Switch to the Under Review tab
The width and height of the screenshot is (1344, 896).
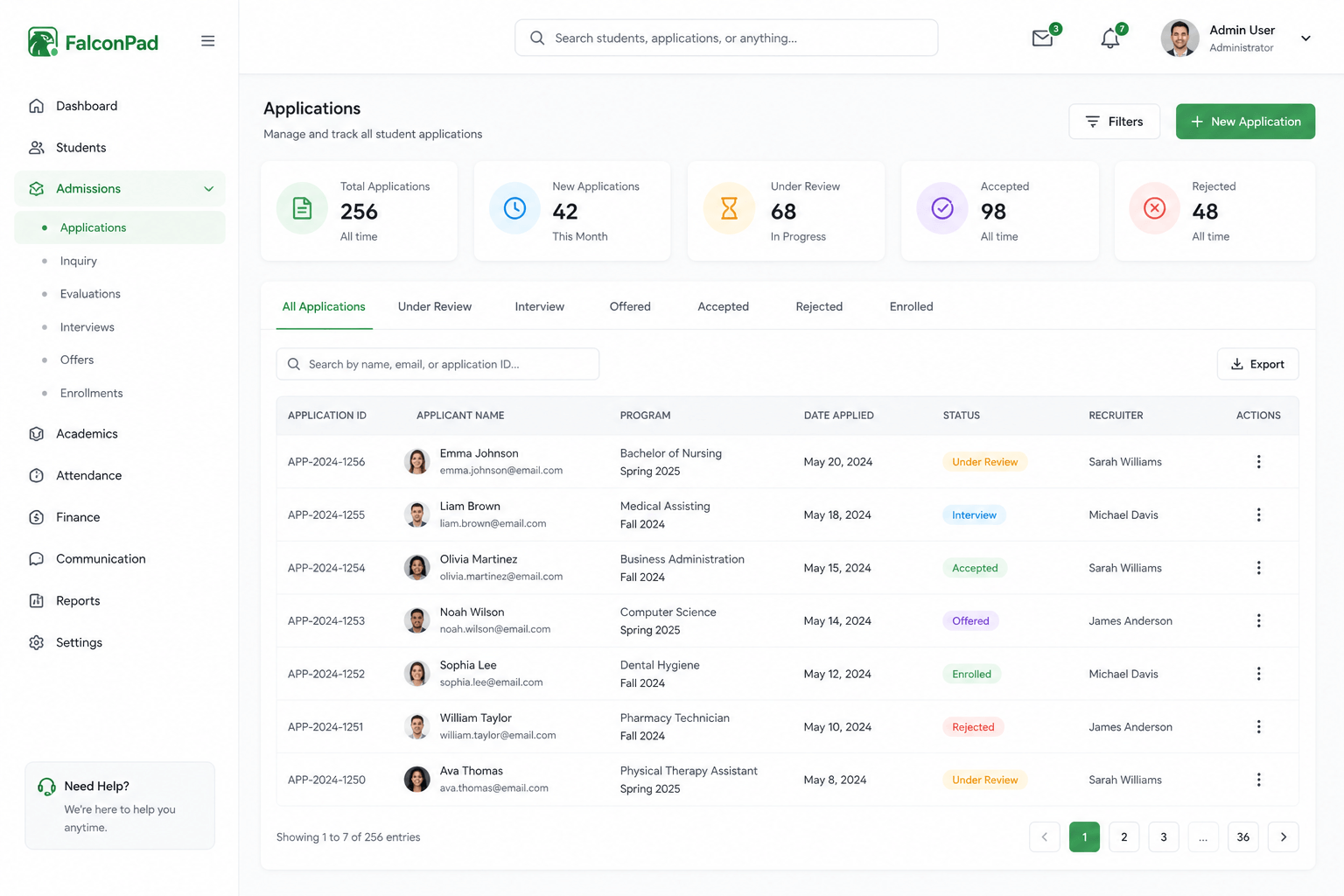434,307
